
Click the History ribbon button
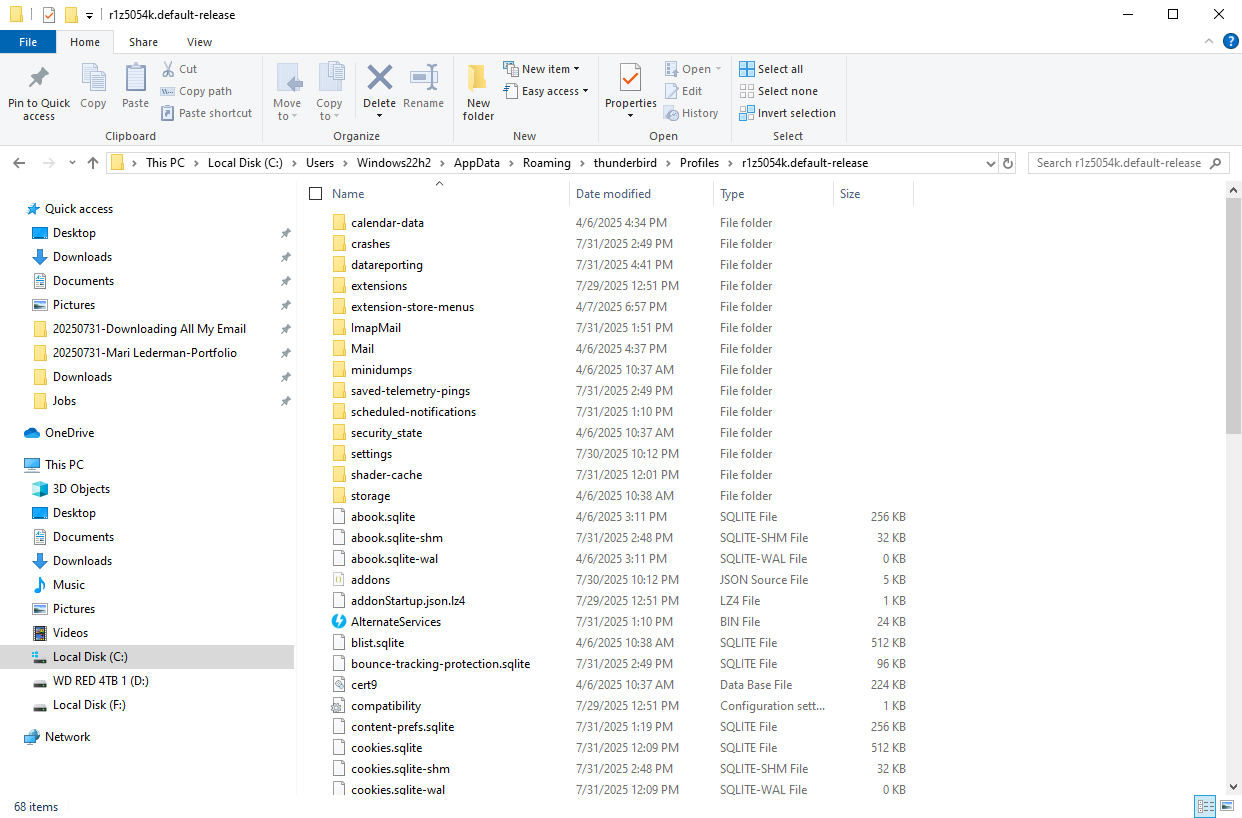691,113
